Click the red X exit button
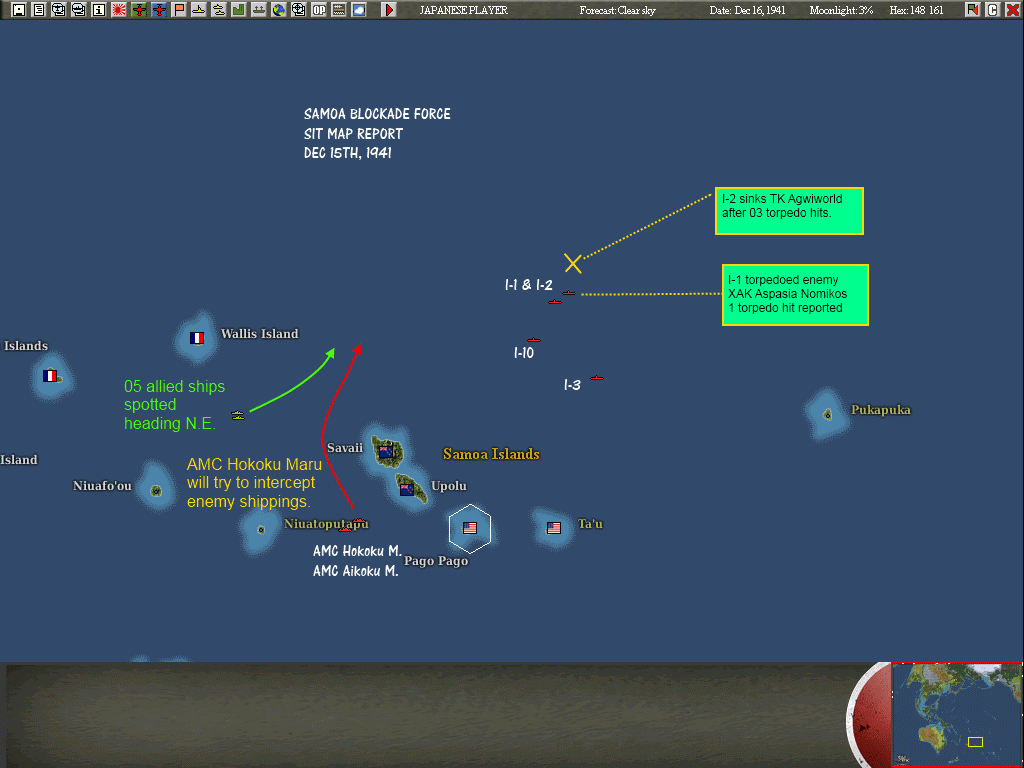 coord(1012,10)
